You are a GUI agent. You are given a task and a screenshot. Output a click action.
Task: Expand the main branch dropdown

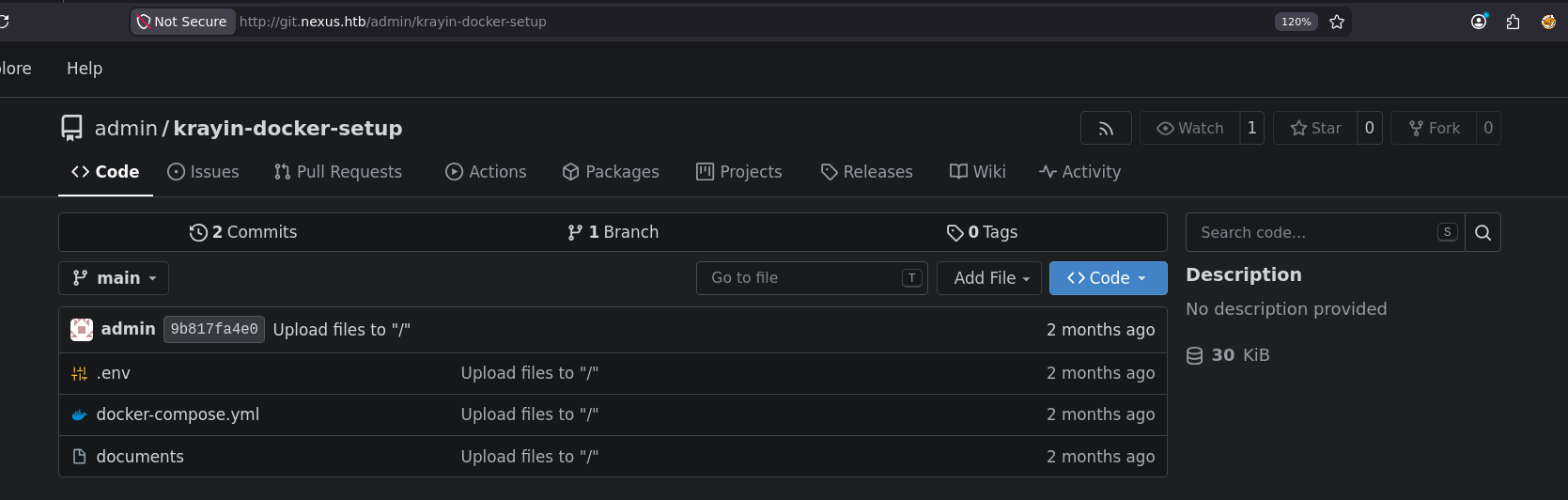coord(114,278)
